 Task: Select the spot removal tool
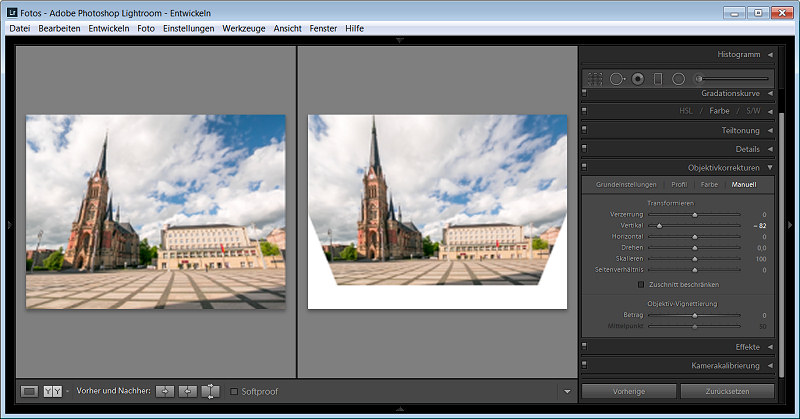tap(617, 78)
